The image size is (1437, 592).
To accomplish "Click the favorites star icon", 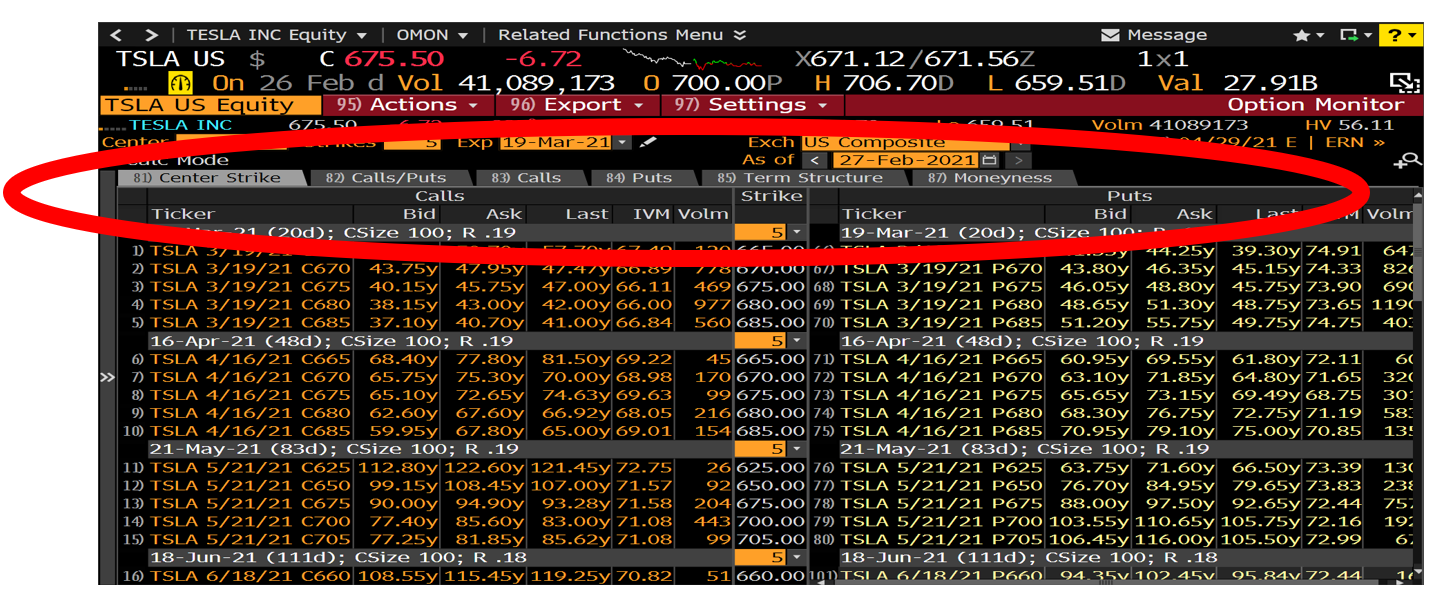I will (x=1301, y=35).
